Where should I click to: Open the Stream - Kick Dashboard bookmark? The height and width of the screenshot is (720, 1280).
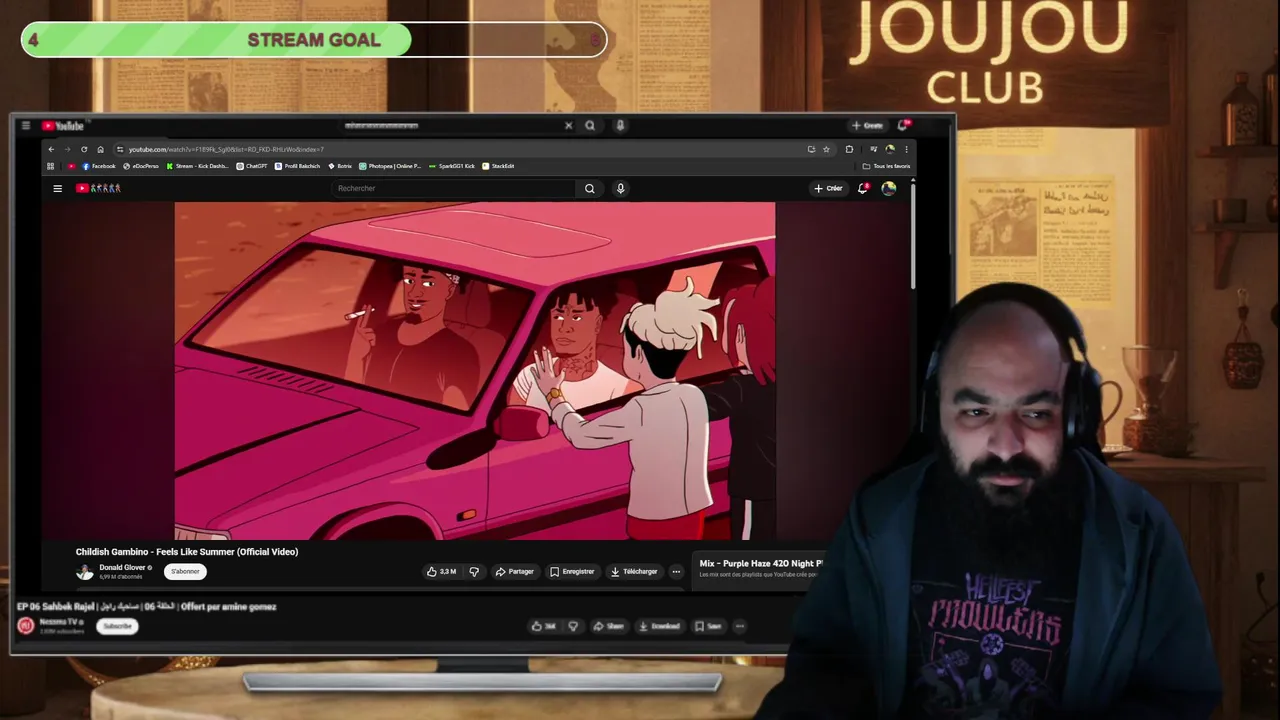click(198, 166)
